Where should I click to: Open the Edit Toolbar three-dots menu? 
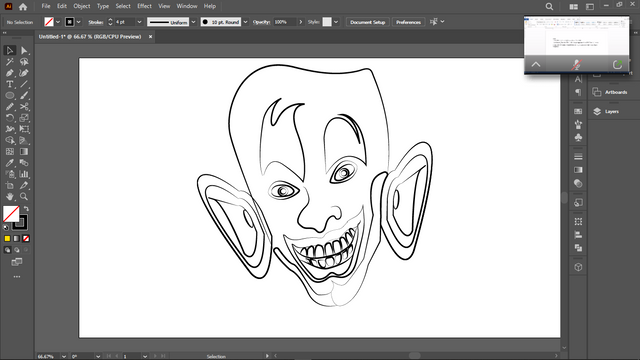pos(17,277)
